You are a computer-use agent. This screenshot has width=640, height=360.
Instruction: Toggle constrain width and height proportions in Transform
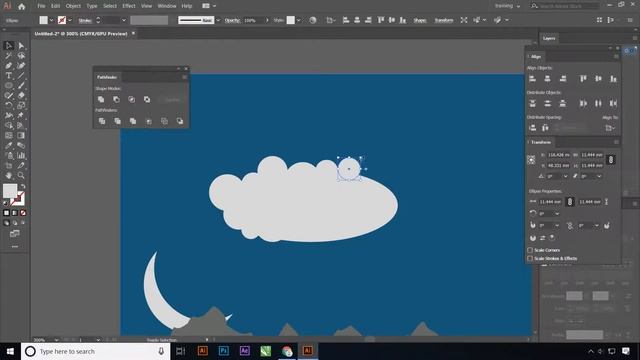[611, 160]
